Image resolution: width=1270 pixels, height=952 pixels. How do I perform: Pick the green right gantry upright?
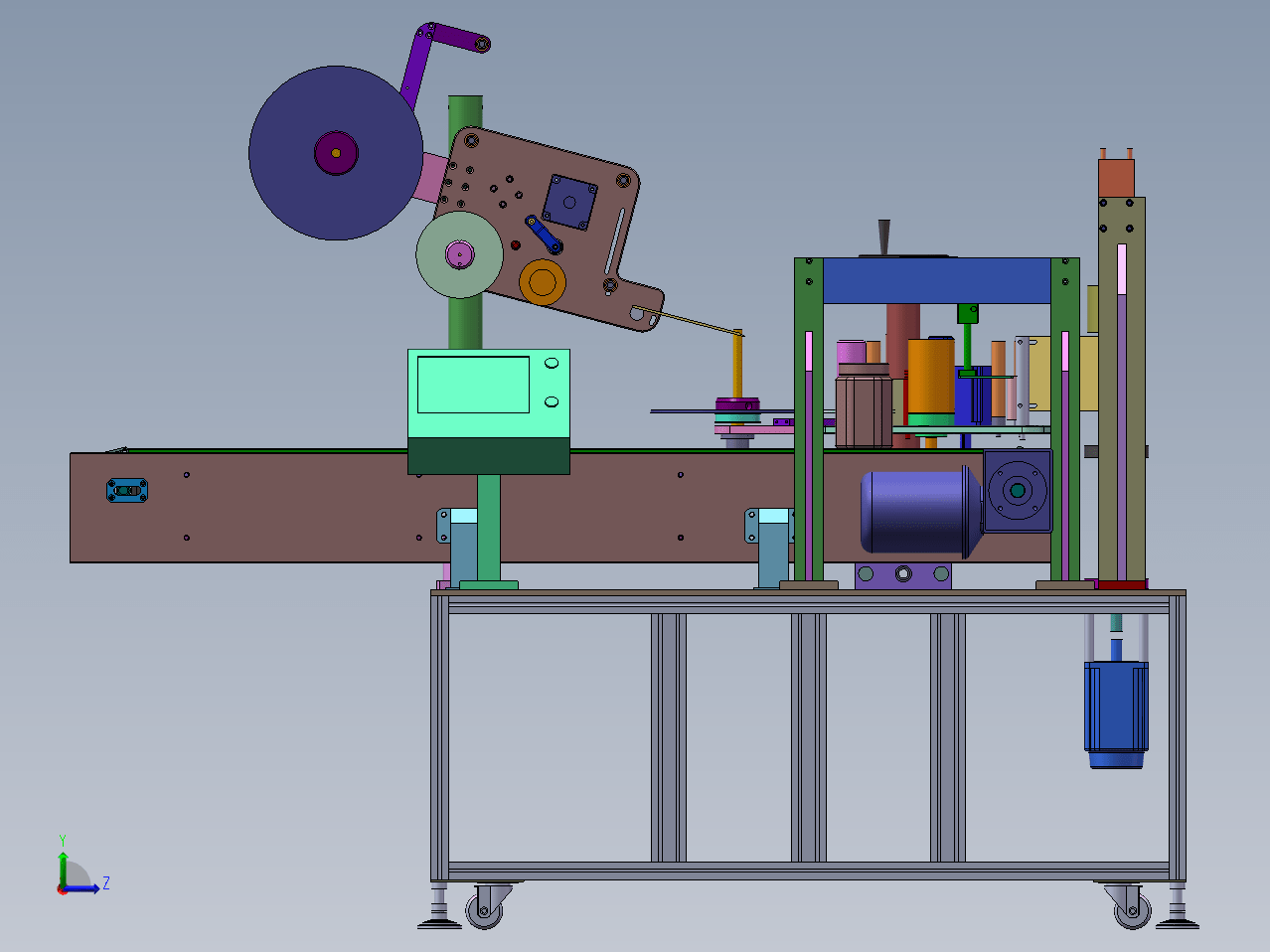coord(1065,419)
